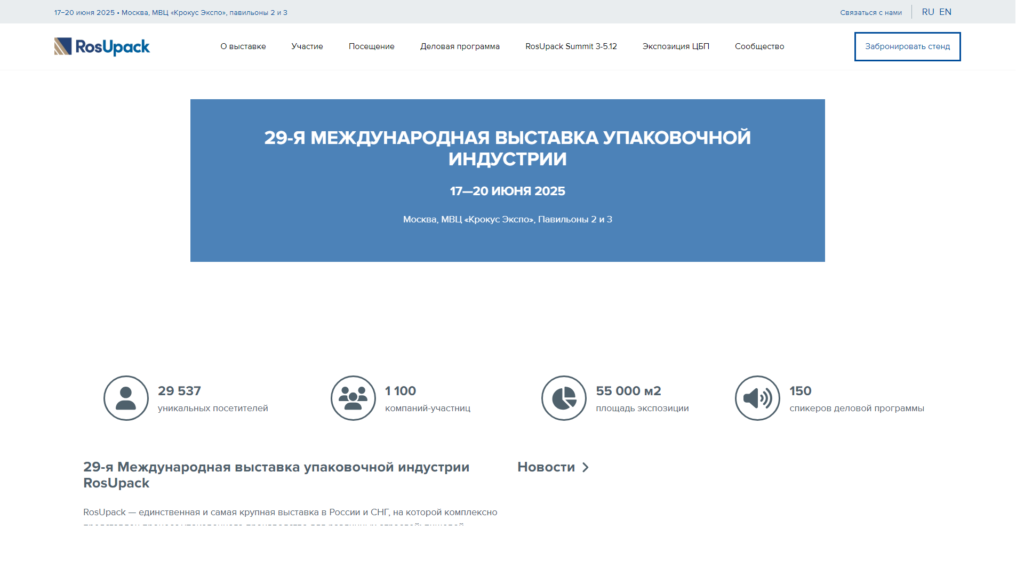This screenshot has width=1024, height=576.
Task: Click the 55 000 м2 figure
Action: point(628,391)
